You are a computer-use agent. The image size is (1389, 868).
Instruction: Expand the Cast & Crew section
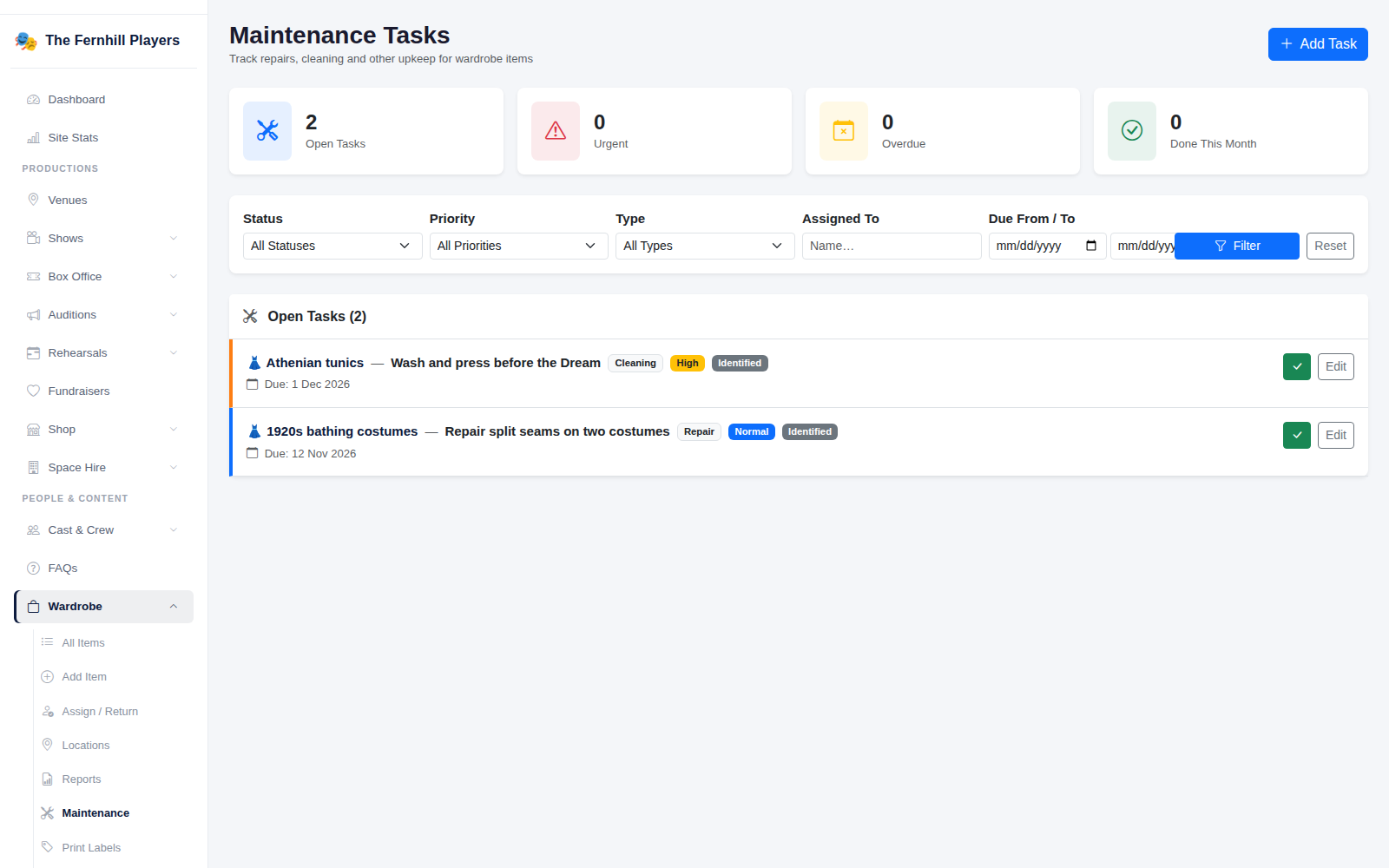pyautogui.click(x=103, y=530)
